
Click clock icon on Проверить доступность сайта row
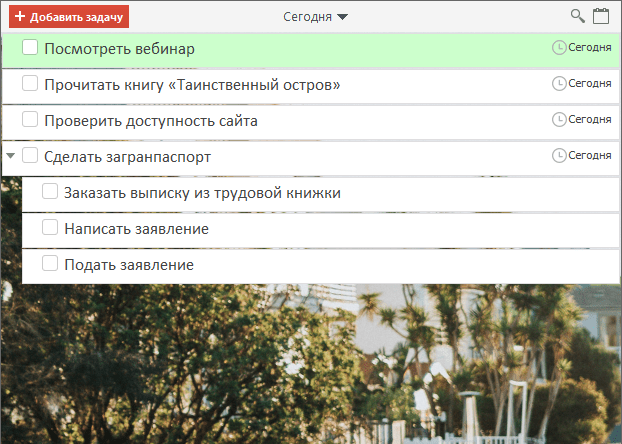pyautogui.click(x=559, y=119)
